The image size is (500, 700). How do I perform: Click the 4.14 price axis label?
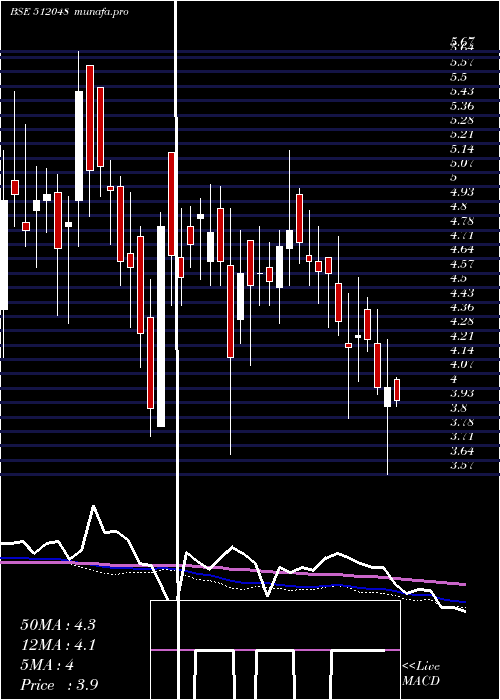(x=462, y=350)
